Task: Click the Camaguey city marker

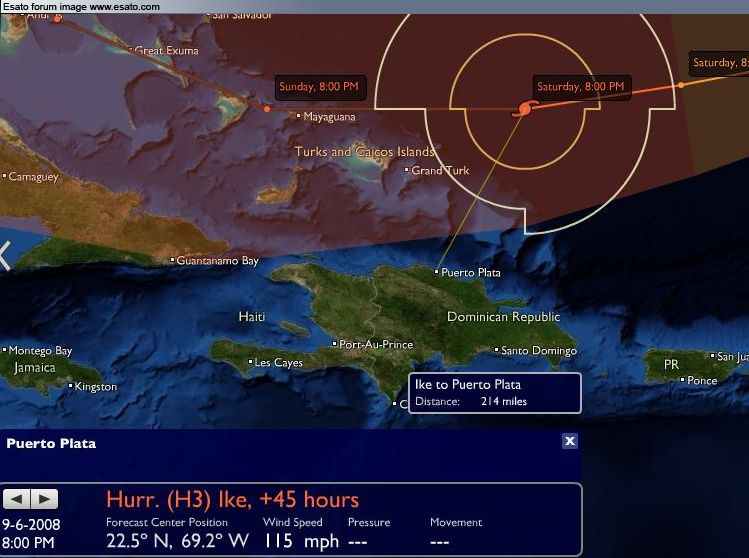Action: coord(5,176)
